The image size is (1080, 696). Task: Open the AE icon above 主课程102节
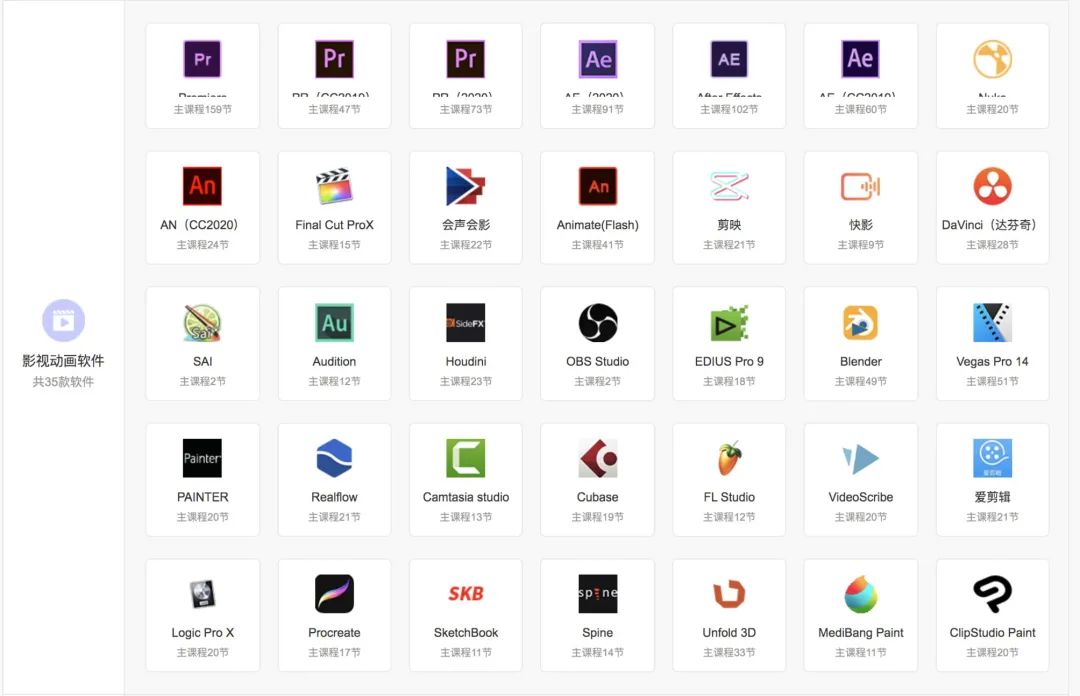click(x=729, y=59)
